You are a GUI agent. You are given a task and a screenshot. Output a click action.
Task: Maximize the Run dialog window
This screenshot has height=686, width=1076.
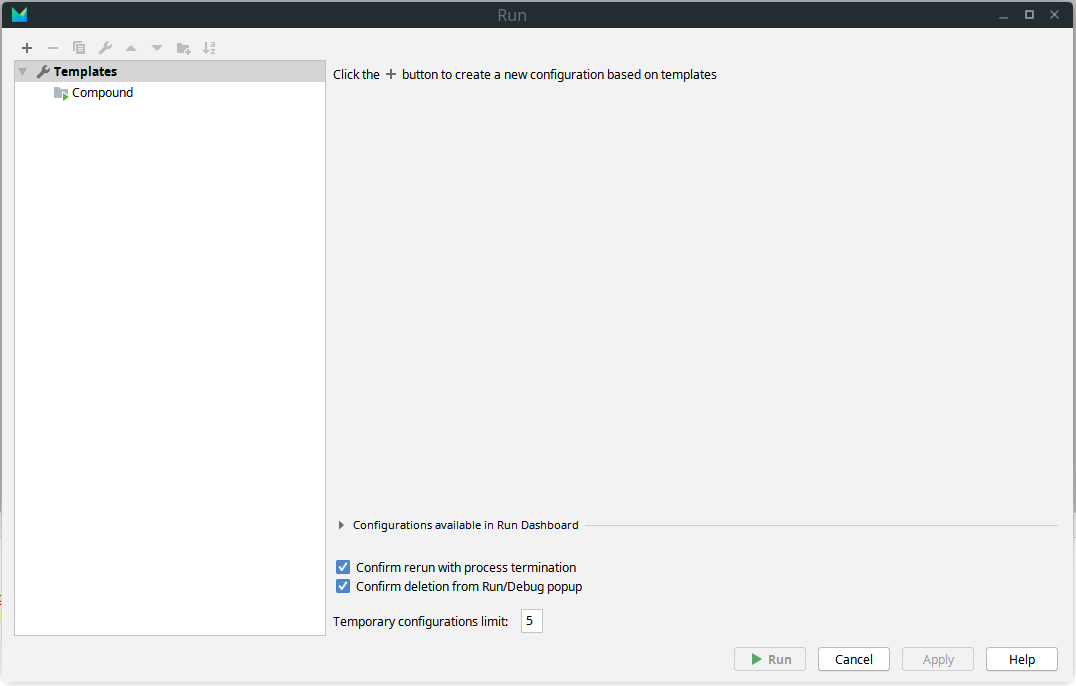pyautogui.click(x=1029, y=15)
